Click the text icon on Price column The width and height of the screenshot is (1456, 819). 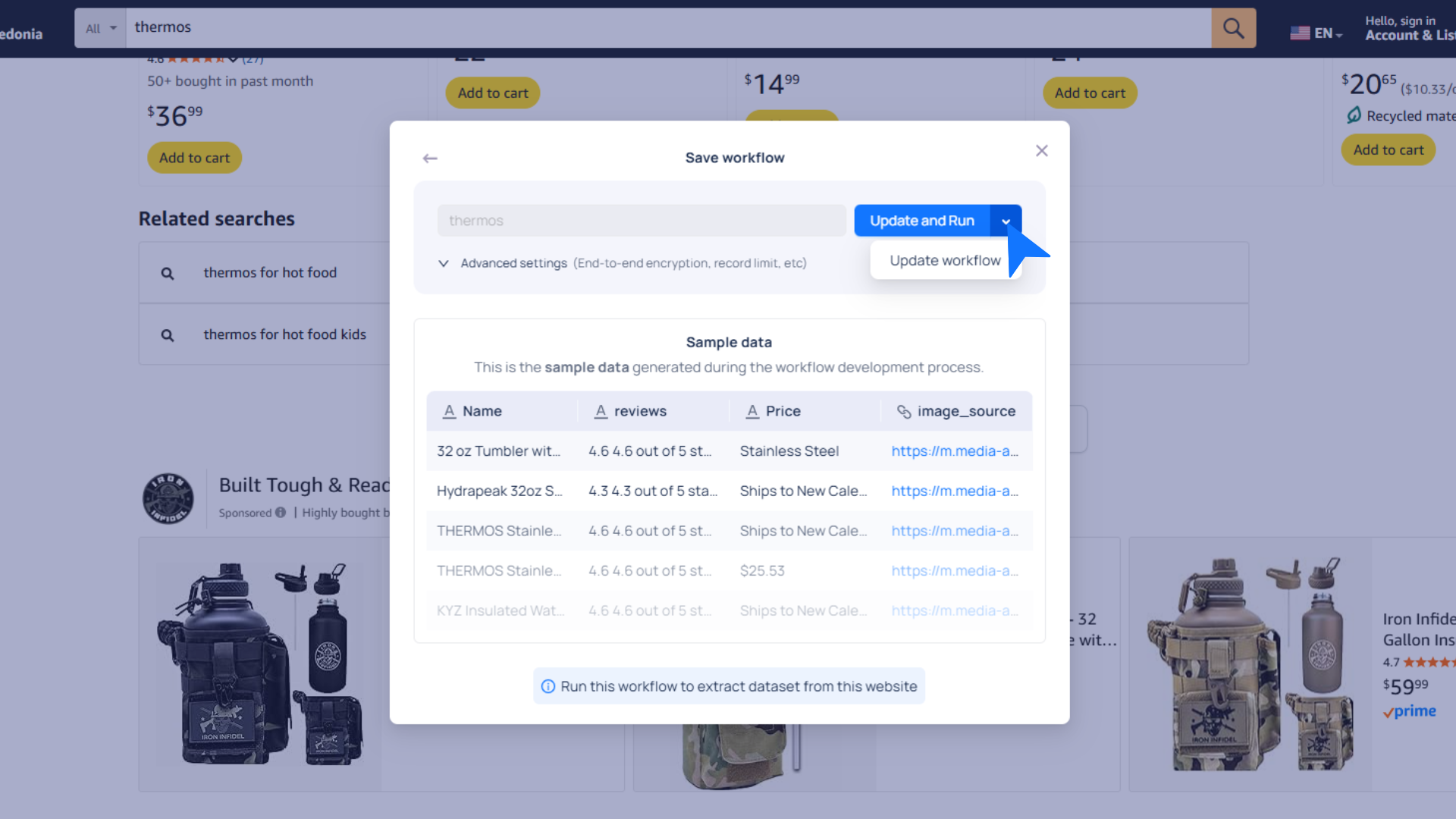pyautogui.click(x=752, y=411)
